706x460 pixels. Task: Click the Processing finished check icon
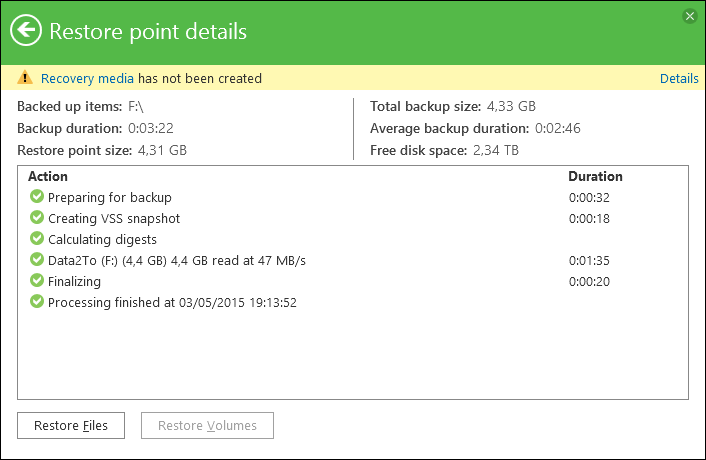[38, 302]
